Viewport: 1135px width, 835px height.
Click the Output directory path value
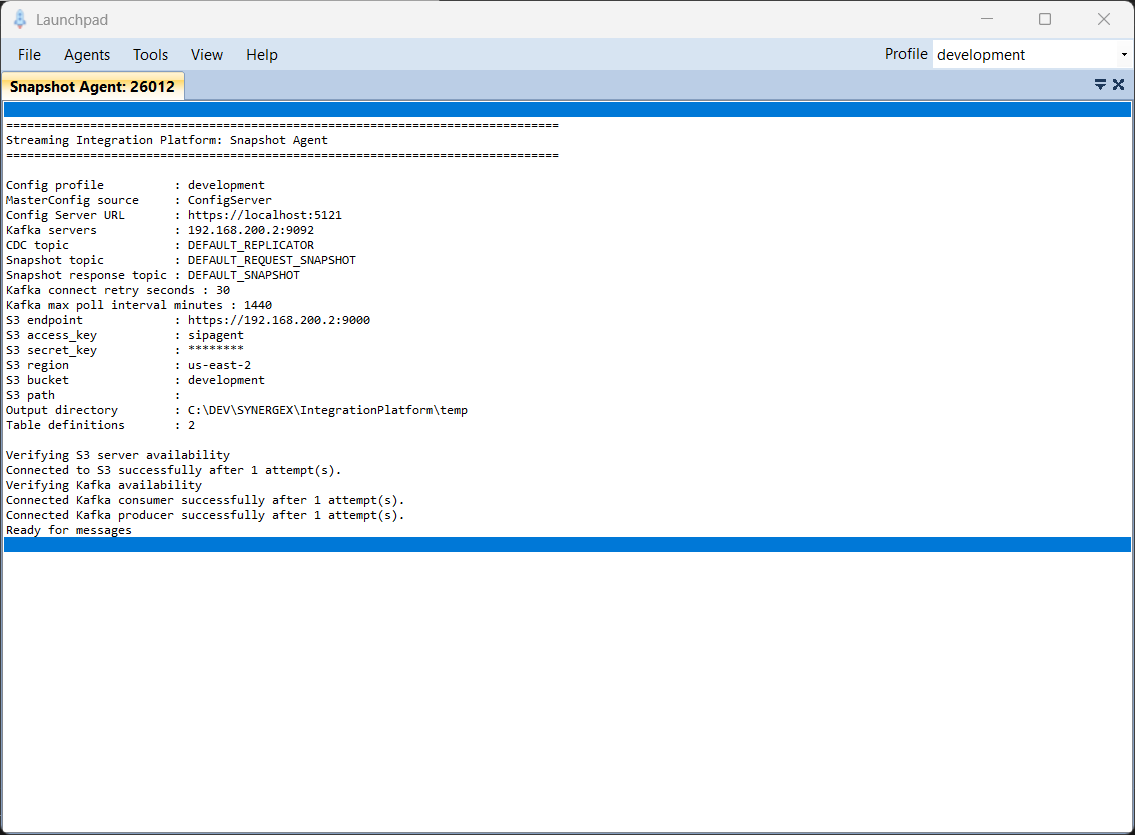328,410
